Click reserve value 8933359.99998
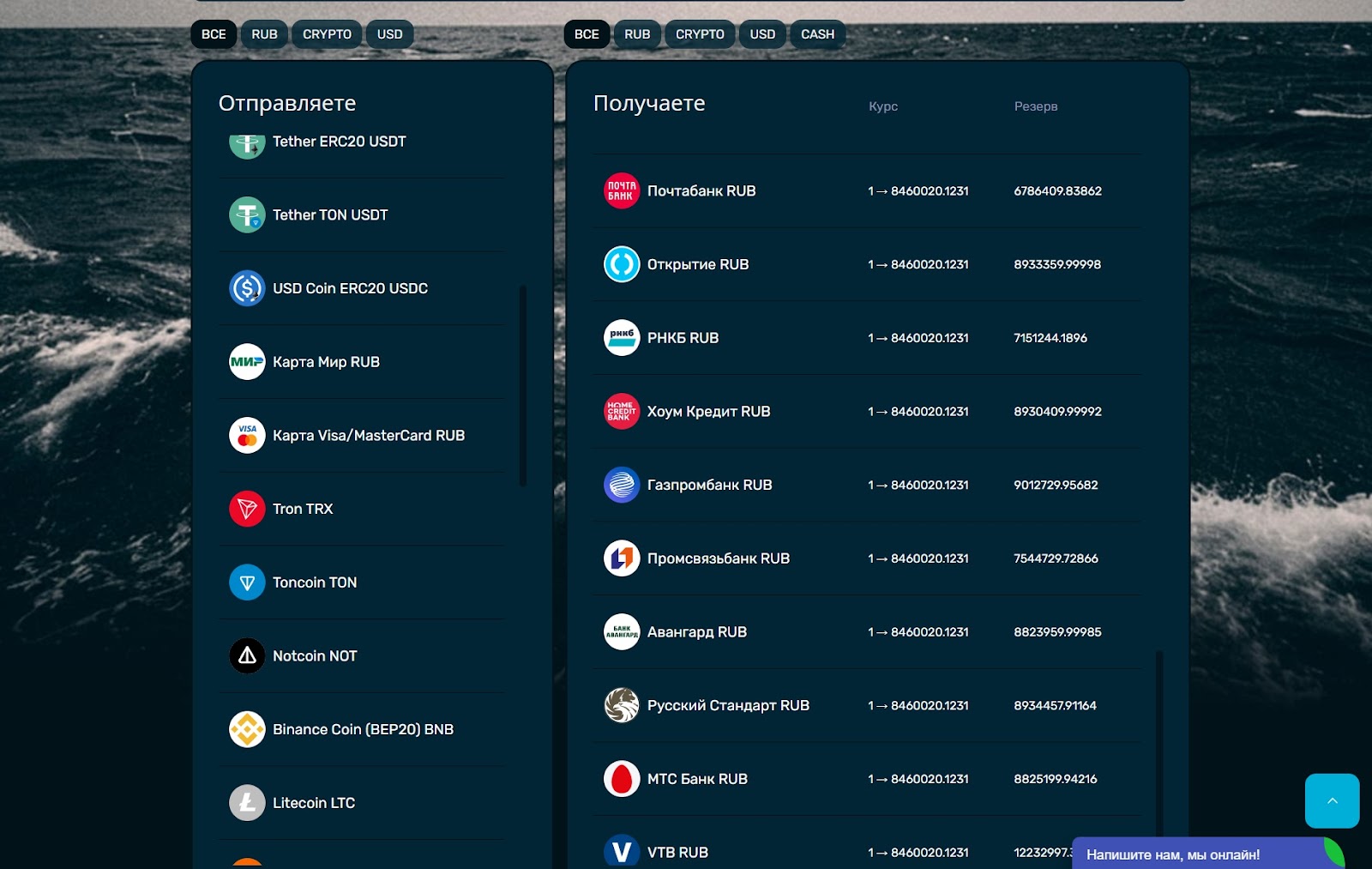The height and width of the screenshot is (869, 1372). tap(1057, 264)
